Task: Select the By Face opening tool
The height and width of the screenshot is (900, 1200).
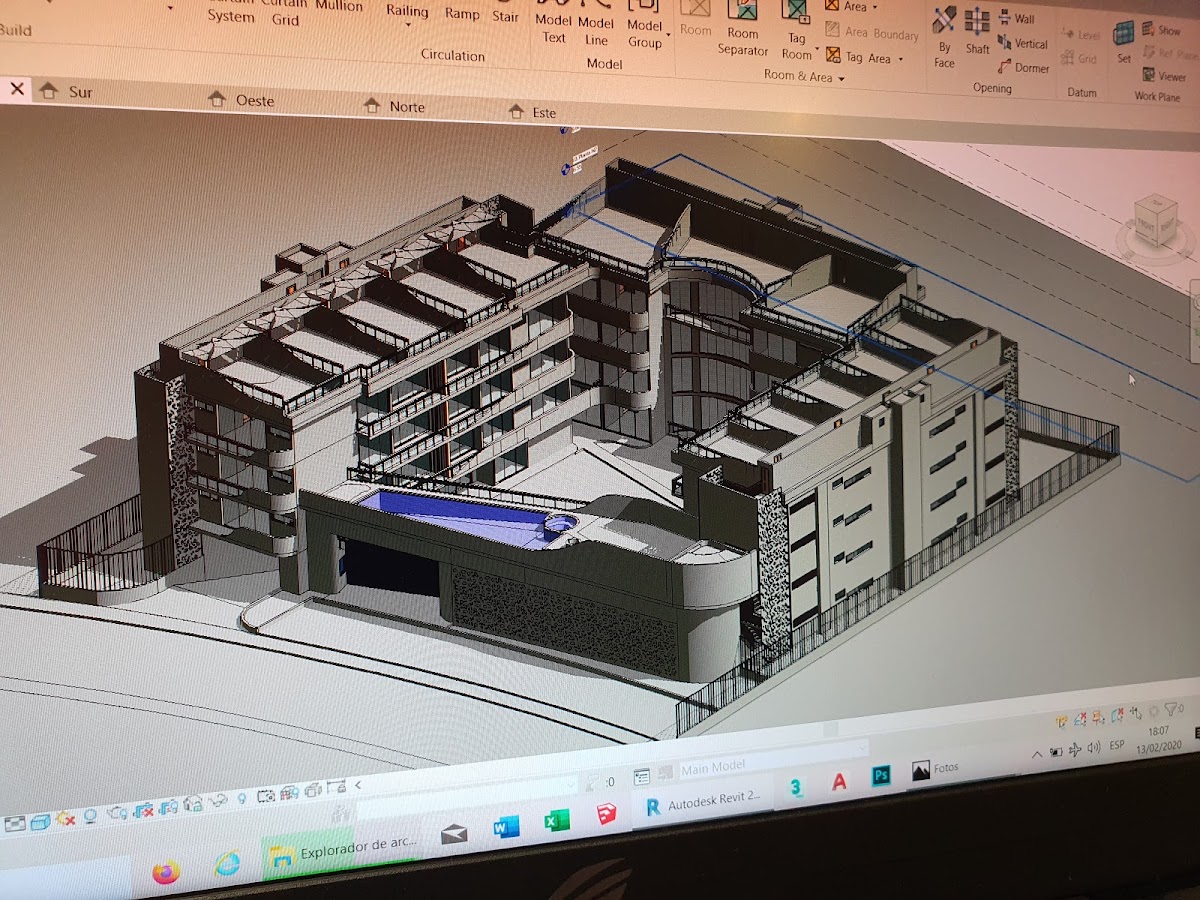Action: point(944,36)
